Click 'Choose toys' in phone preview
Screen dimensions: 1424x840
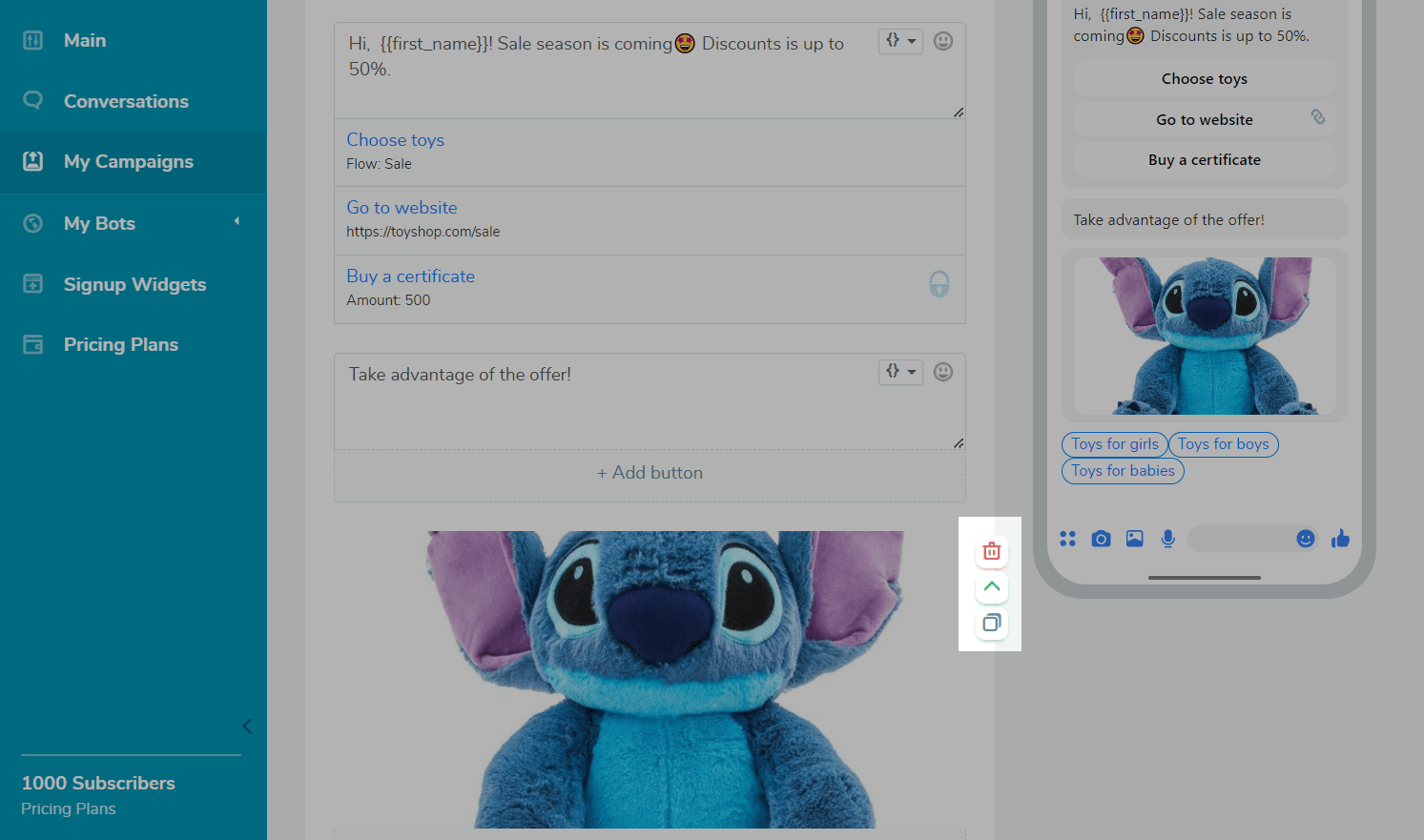click(x=1205, y=79)
